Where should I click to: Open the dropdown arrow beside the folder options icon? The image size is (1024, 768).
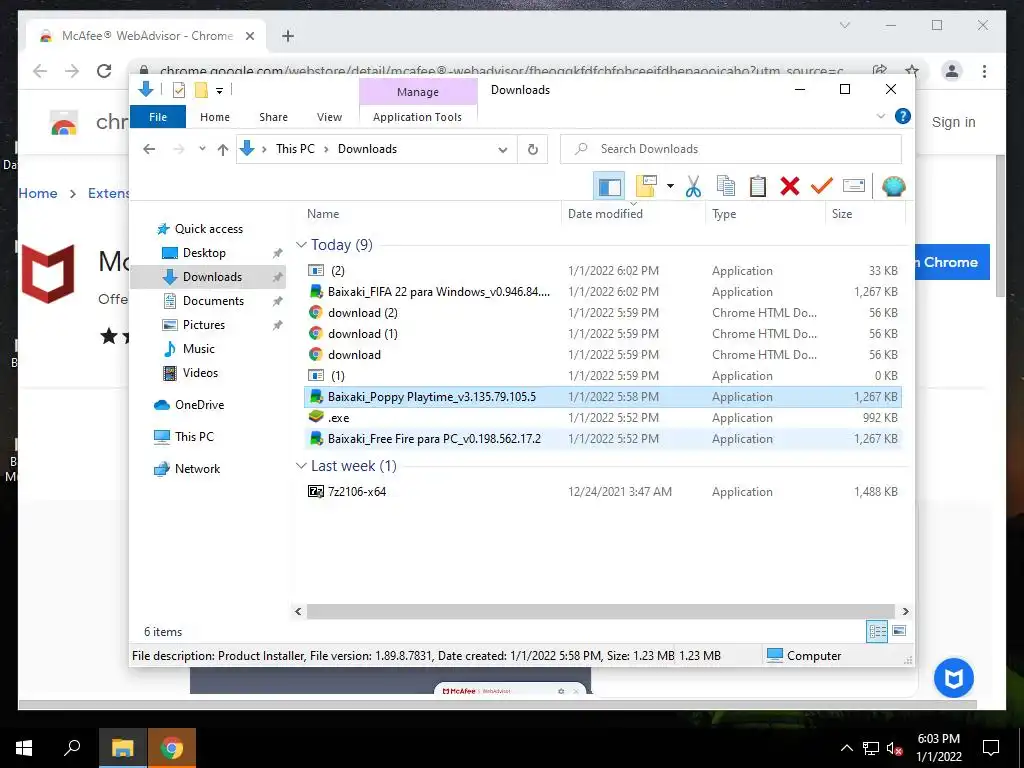click(670, 187)
